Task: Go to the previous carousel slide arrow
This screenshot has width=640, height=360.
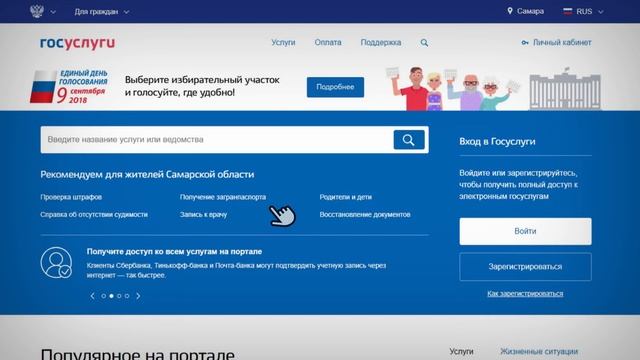Action: pyautogui.click(x=92, y=296)
